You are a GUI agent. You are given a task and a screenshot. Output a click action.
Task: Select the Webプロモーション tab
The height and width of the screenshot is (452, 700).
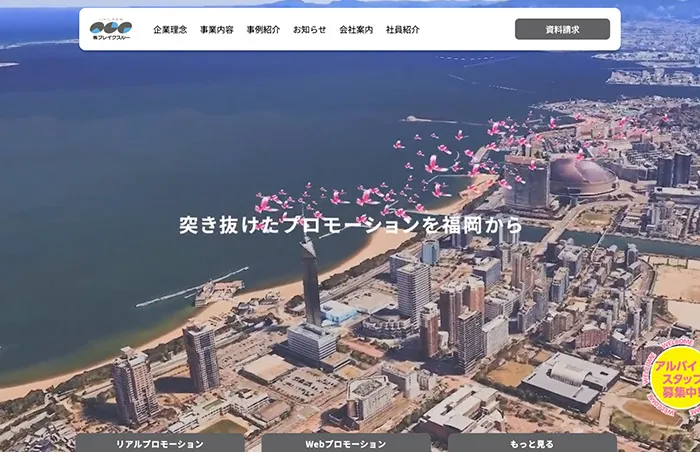tap(345, 443)
